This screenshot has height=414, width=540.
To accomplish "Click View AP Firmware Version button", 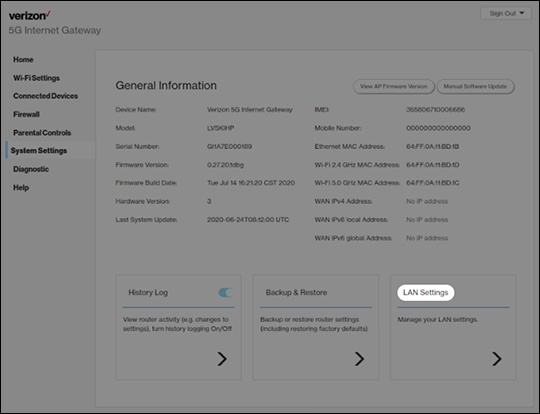I will click(394, 86).
